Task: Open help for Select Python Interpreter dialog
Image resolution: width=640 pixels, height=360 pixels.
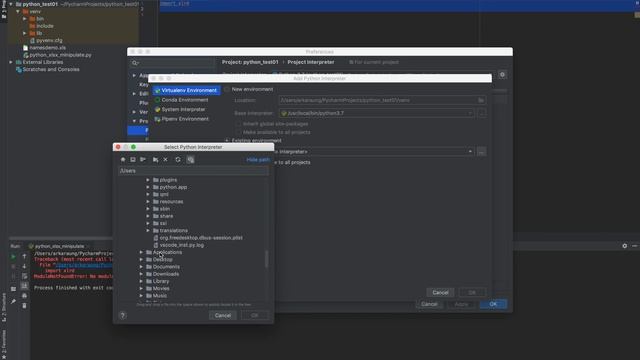Action: click(x=123, y=315)
